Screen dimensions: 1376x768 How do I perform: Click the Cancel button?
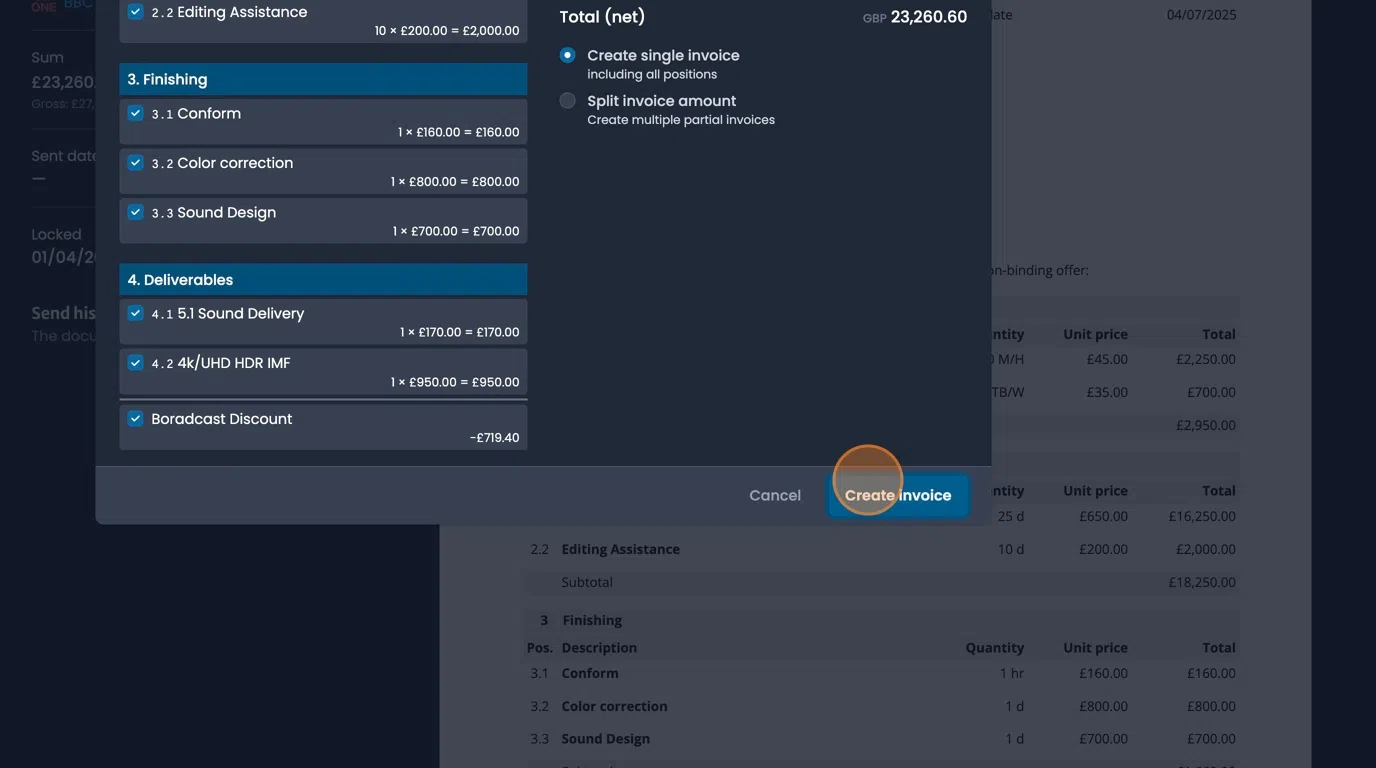(774, 494)
